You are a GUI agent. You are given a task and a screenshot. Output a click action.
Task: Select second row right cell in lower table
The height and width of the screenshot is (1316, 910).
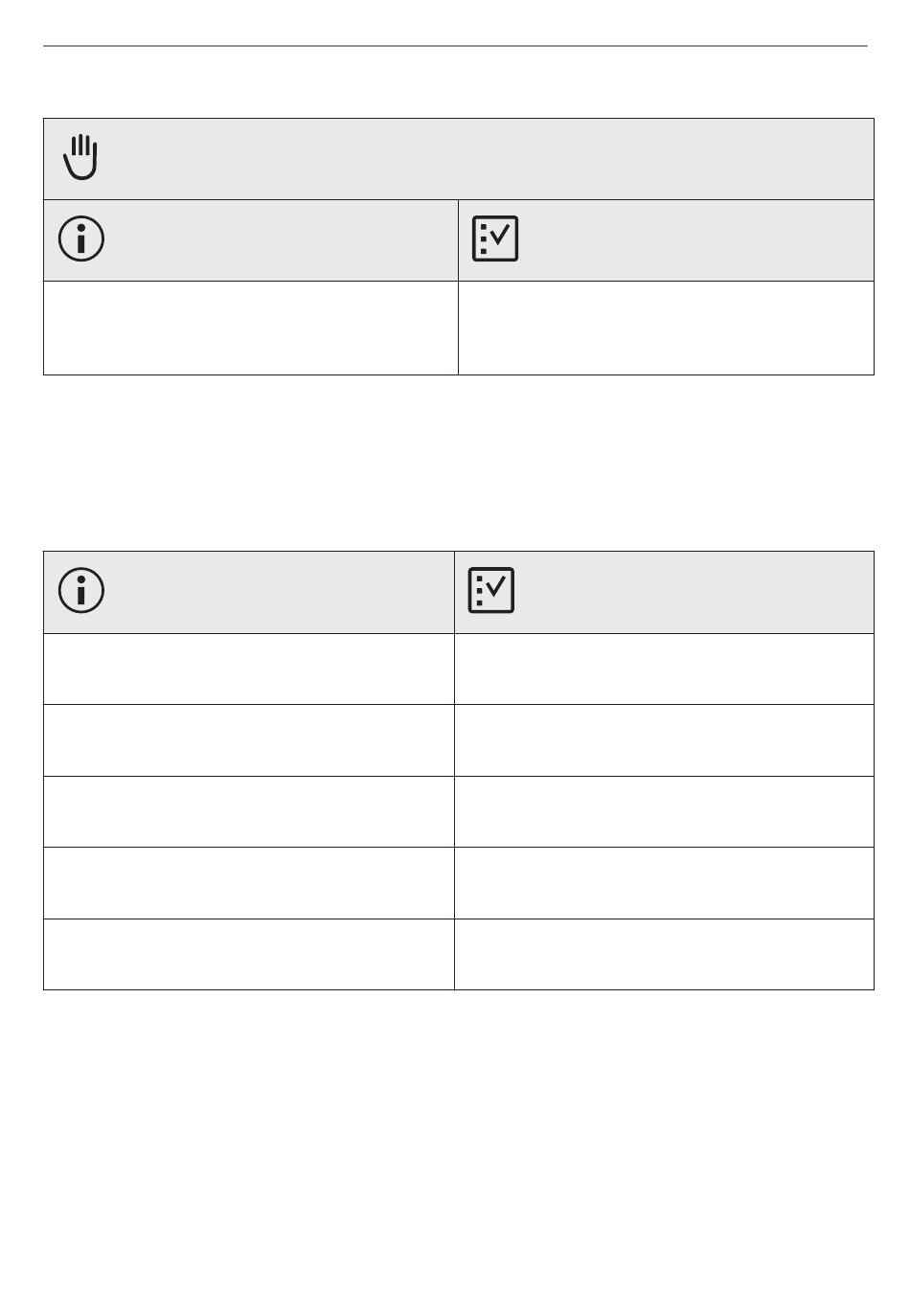pos(664,740)
